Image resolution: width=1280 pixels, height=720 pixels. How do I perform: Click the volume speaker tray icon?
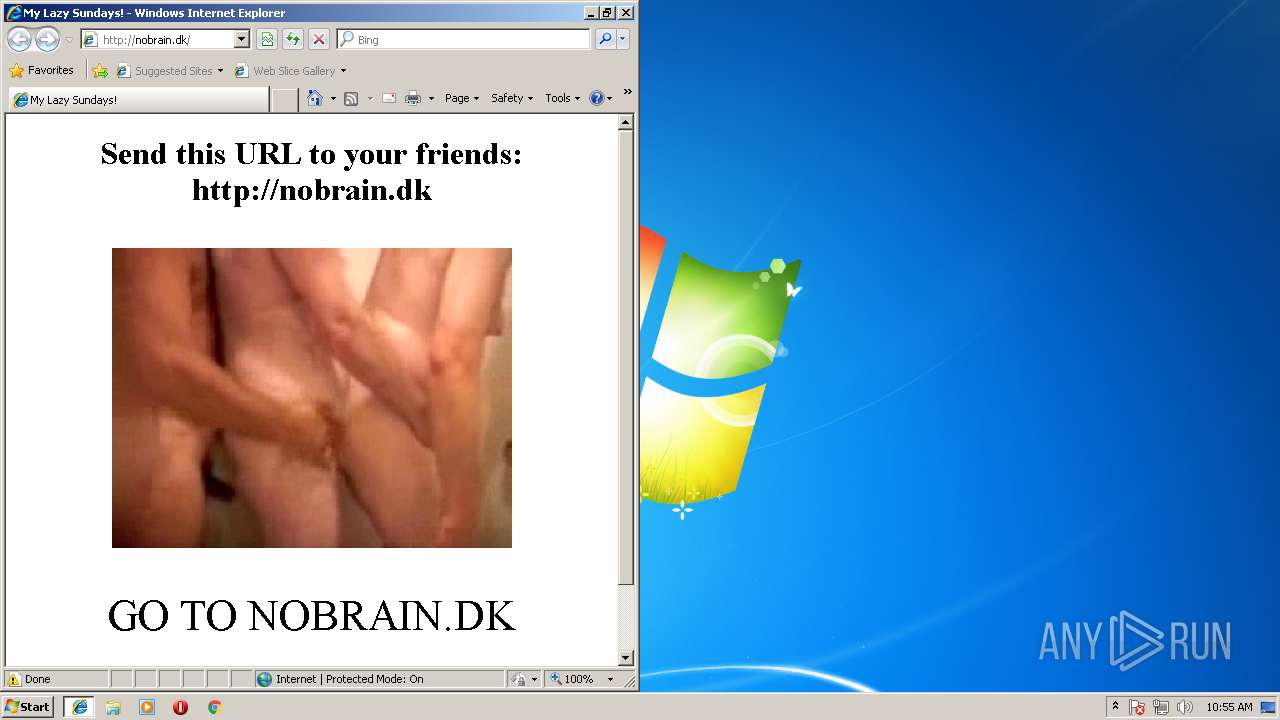point(1185,707)
